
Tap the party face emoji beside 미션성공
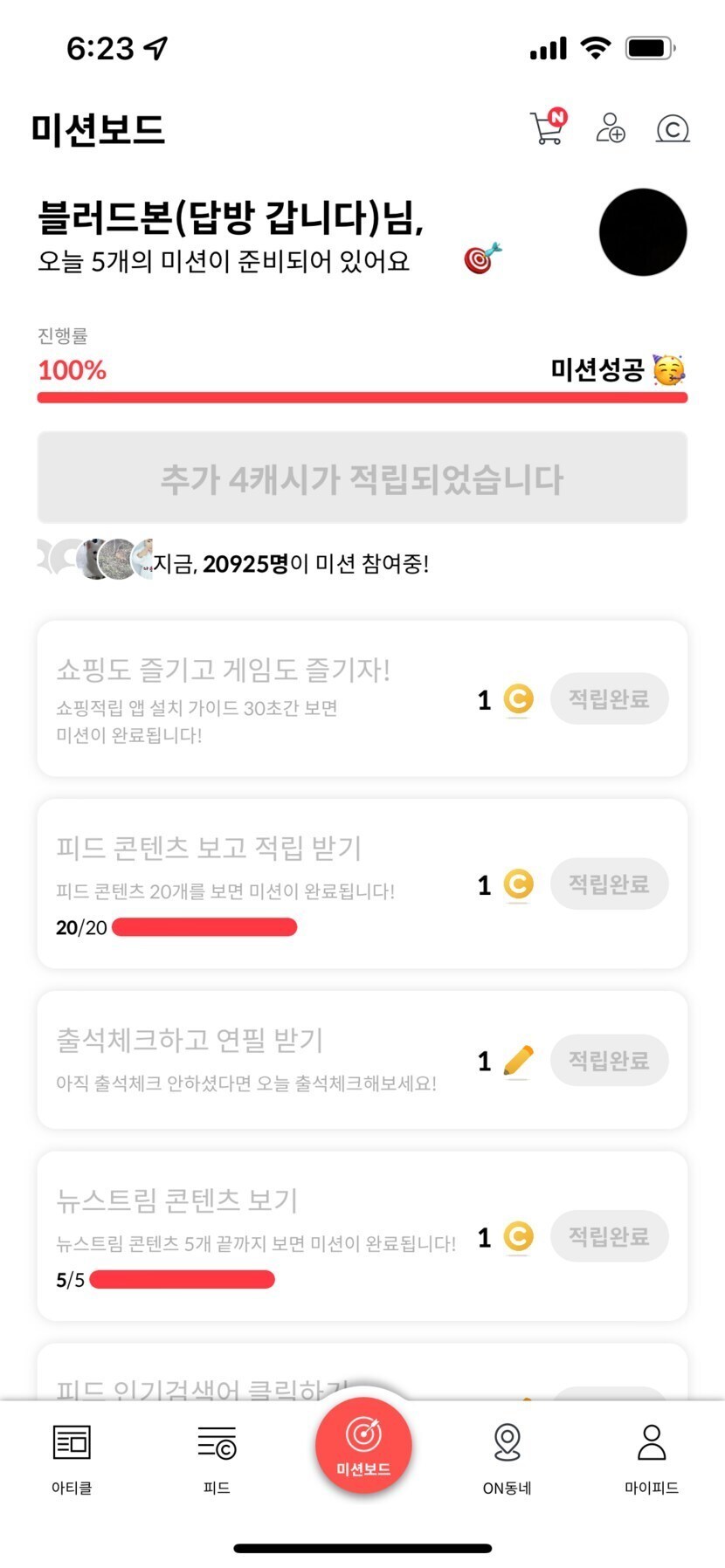point(669,370)
